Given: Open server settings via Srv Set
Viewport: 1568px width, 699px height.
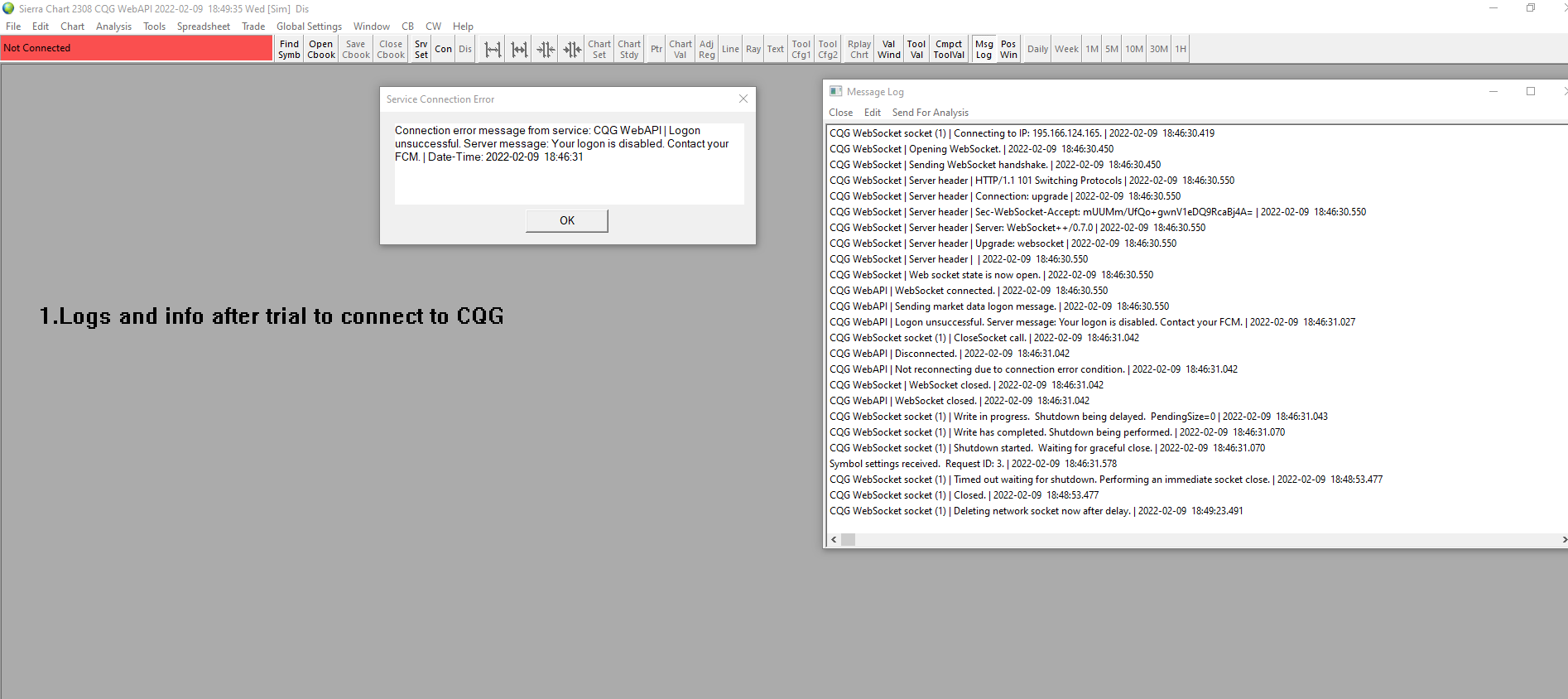Looking at the screenshot, I should point(421,49).
